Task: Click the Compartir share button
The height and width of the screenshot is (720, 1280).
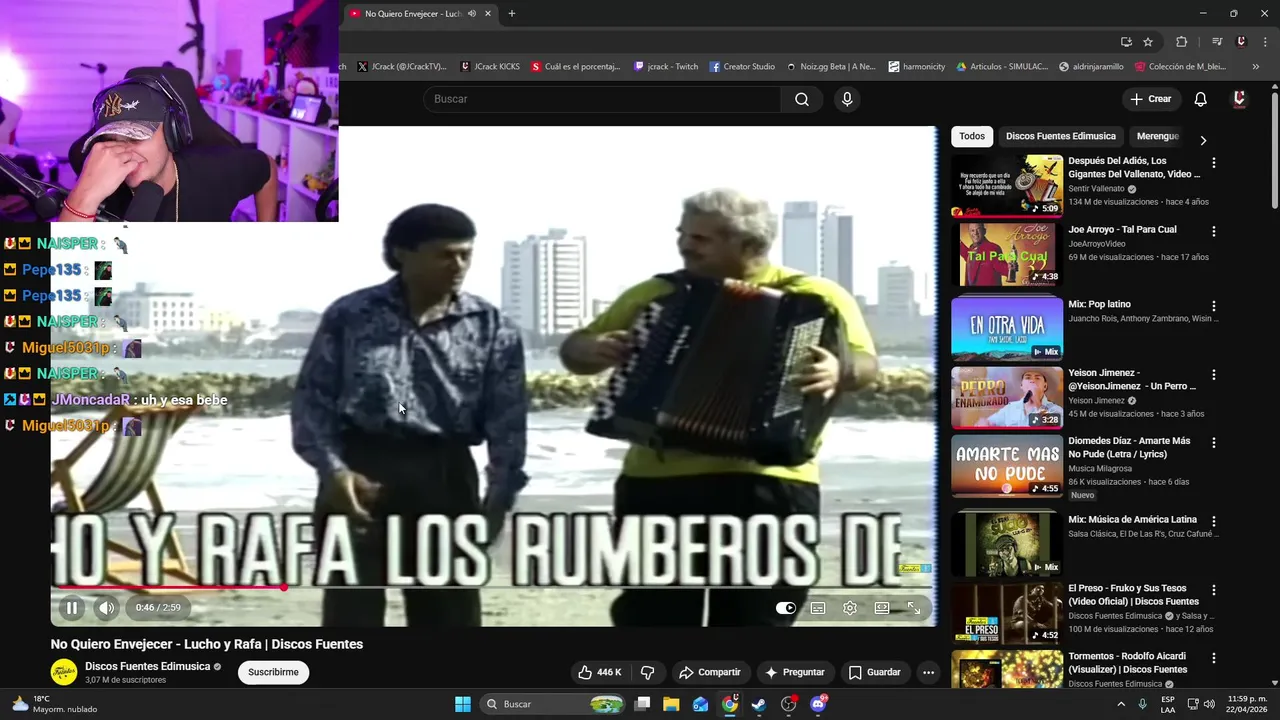Action: (x=709, y=672)
